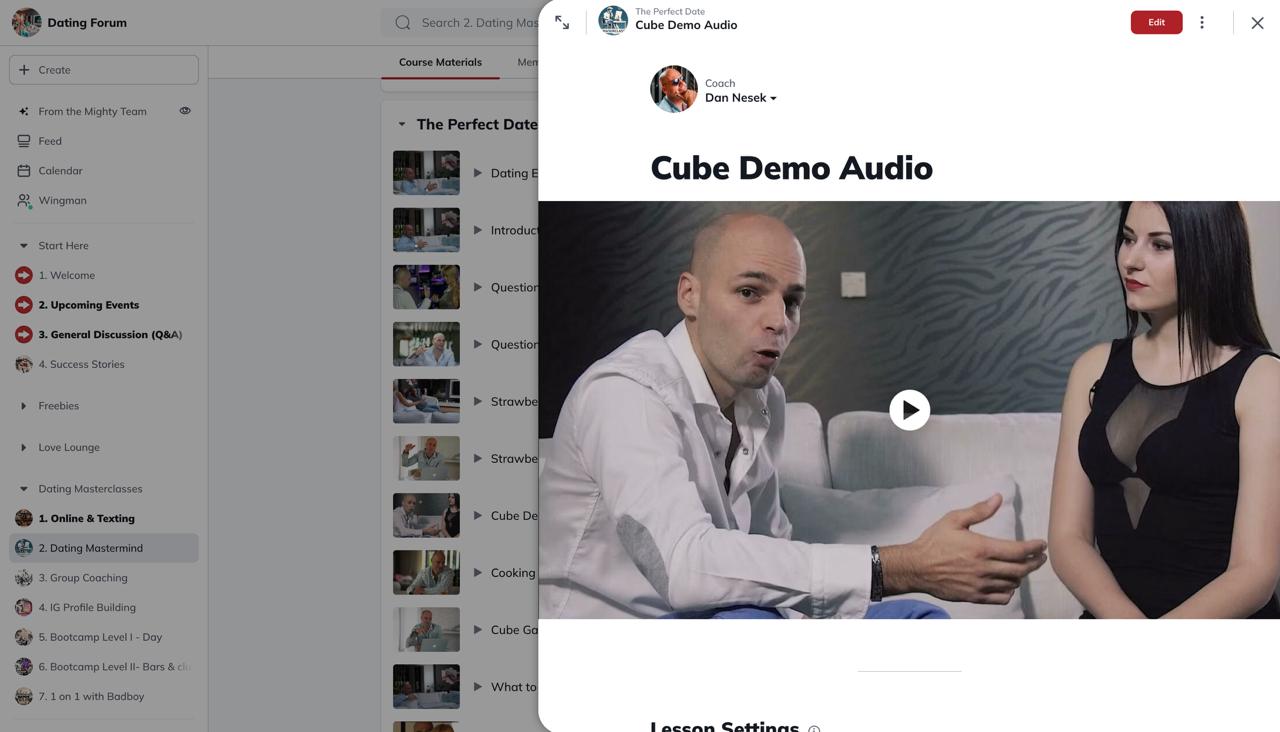Open 4. Success Stories space
Viewport: 1280px width, 732px height.
tap(81, 364)
